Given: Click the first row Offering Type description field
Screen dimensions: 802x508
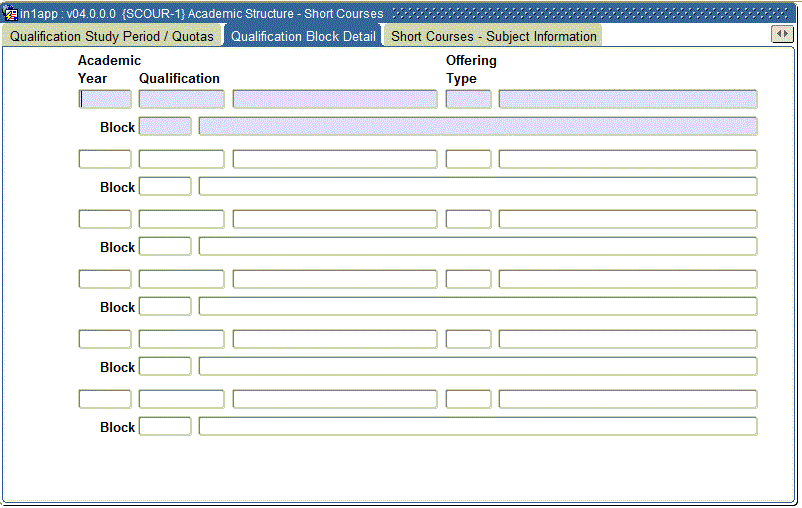Looking at the screenshot, I should 627,99.
